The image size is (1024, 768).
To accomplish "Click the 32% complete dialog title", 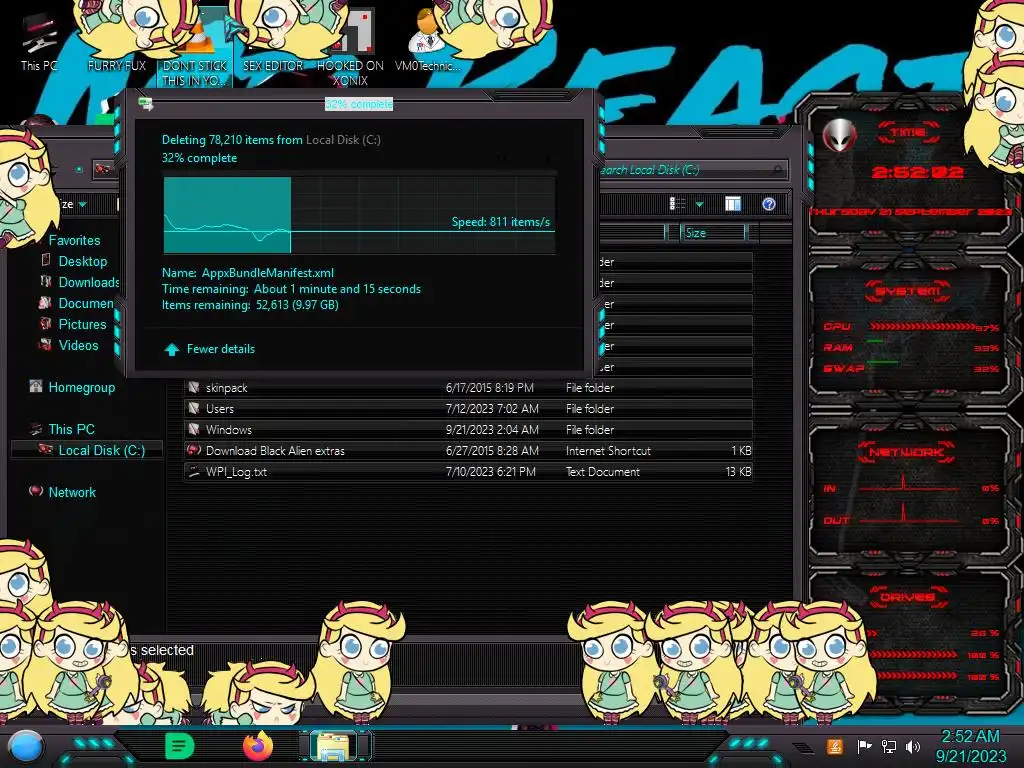I will 359,104.
